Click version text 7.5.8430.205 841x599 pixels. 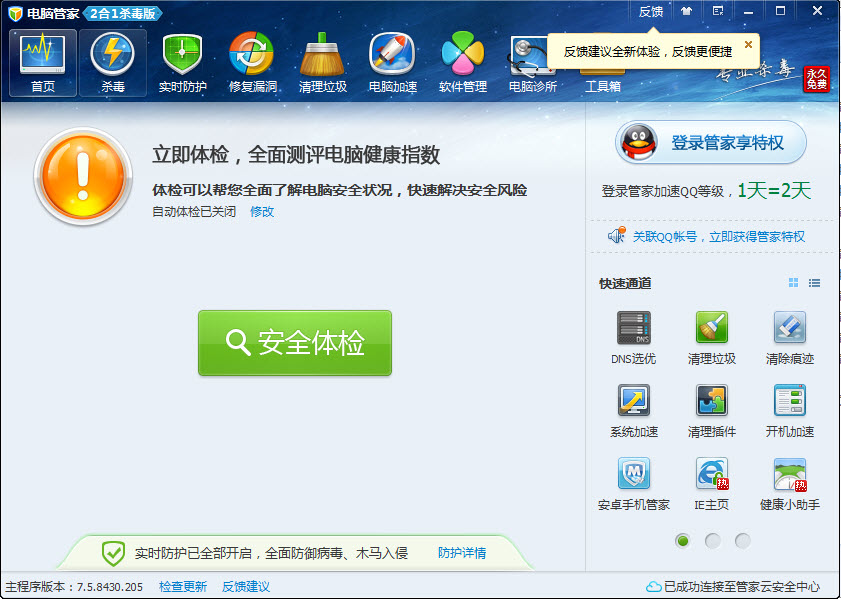point(109,587)
